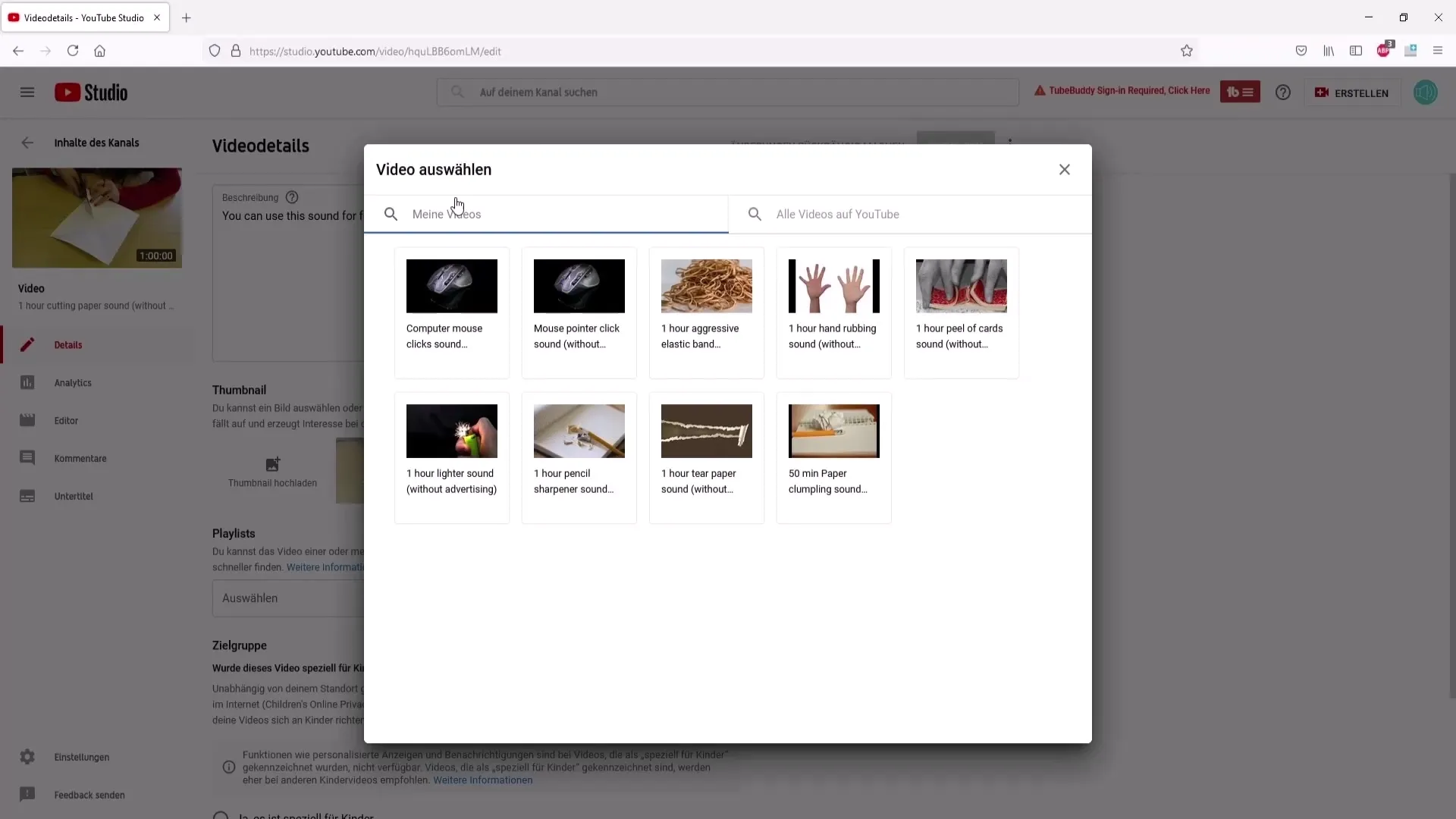This screenshot has width=1456, height=819.
Task: Select 1 hour lighter sound video thumbnail
Action: (x=451, y=431)
